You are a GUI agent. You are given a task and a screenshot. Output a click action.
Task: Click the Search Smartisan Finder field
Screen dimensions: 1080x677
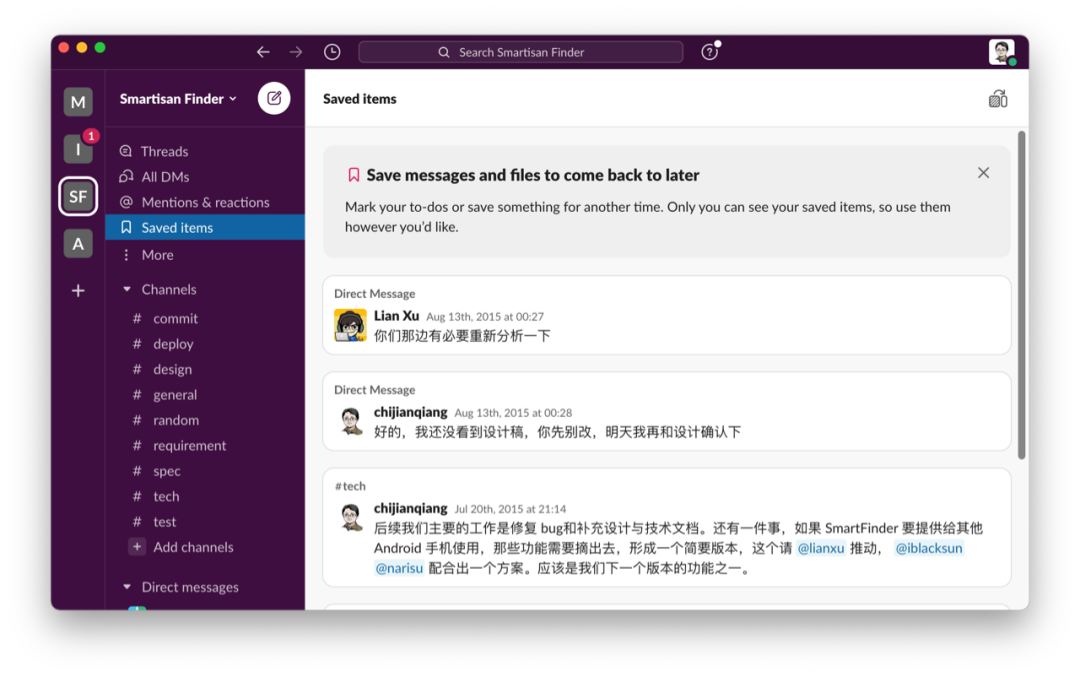521,52
